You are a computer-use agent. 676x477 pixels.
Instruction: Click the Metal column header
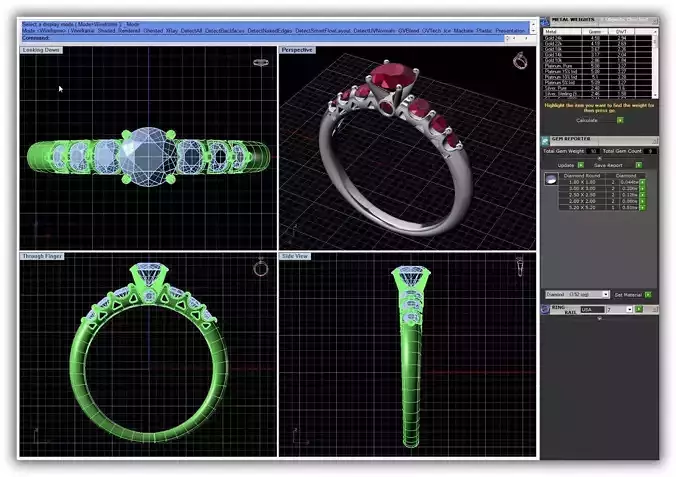point(562,31)
